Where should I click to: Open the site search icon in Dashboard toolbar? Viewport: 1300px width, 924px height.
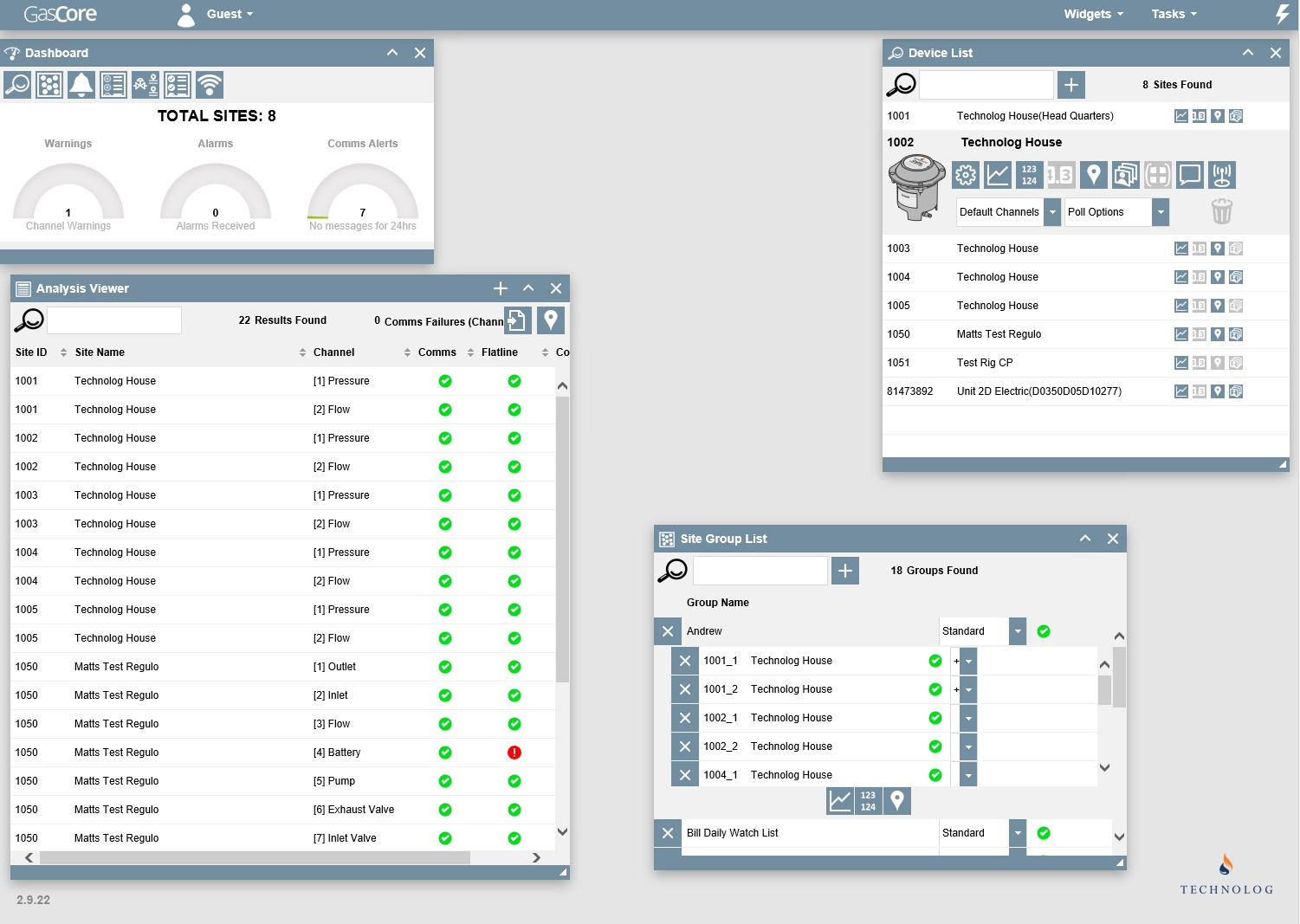17,85
